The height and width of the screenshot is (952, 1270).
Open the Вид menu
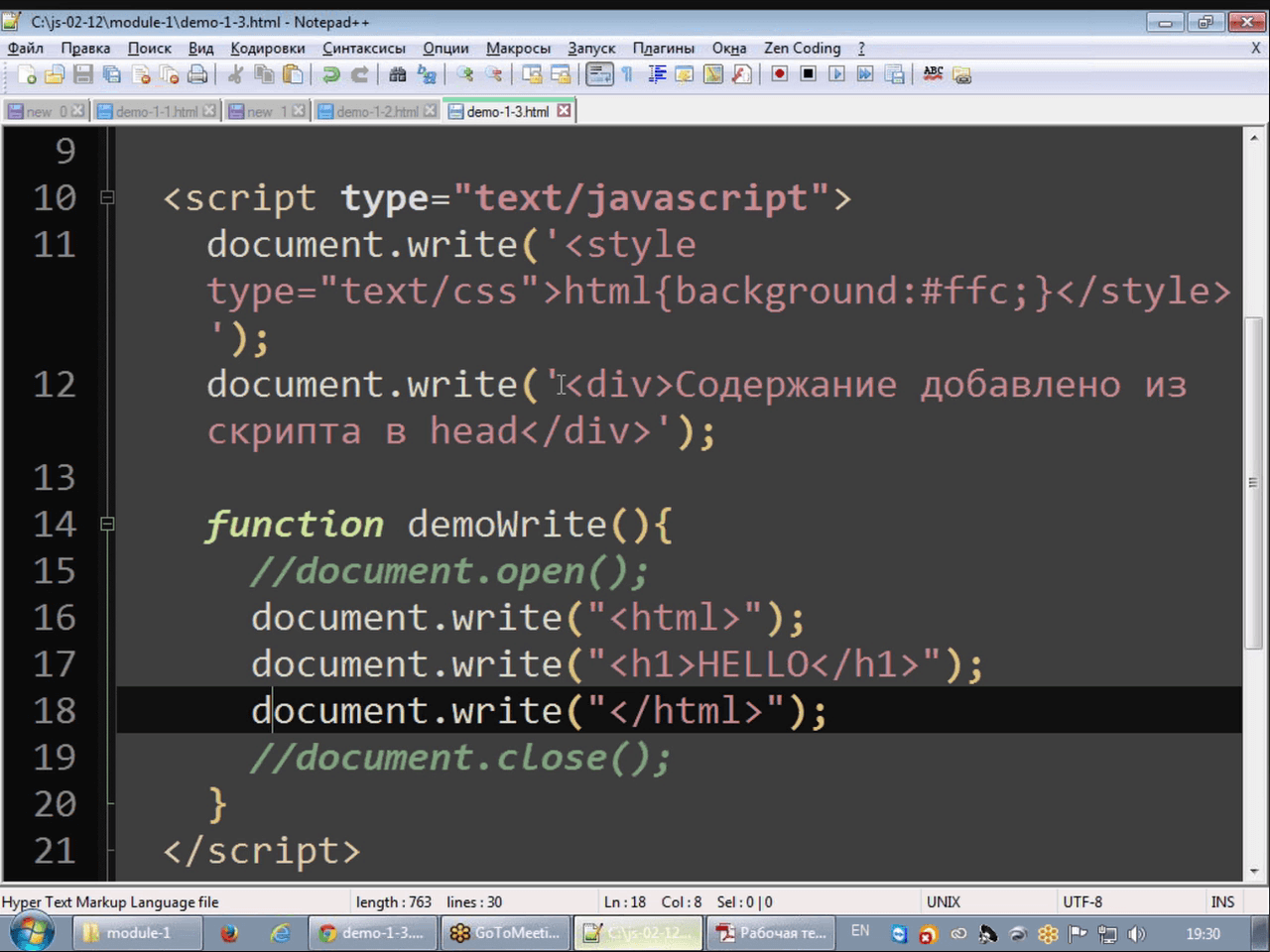pyautogui.click(x=201, y=48)
